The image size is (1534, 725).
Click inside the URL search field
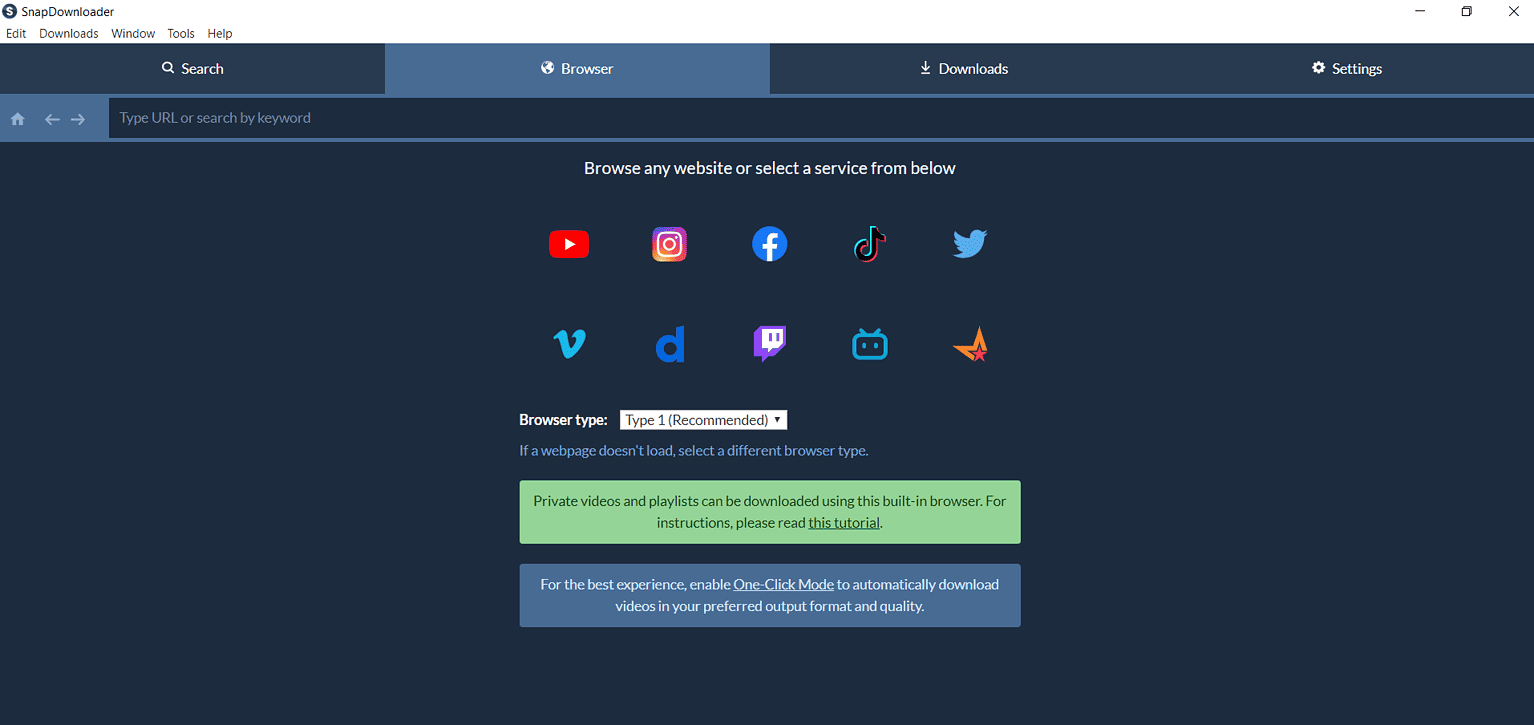(400, 117)
